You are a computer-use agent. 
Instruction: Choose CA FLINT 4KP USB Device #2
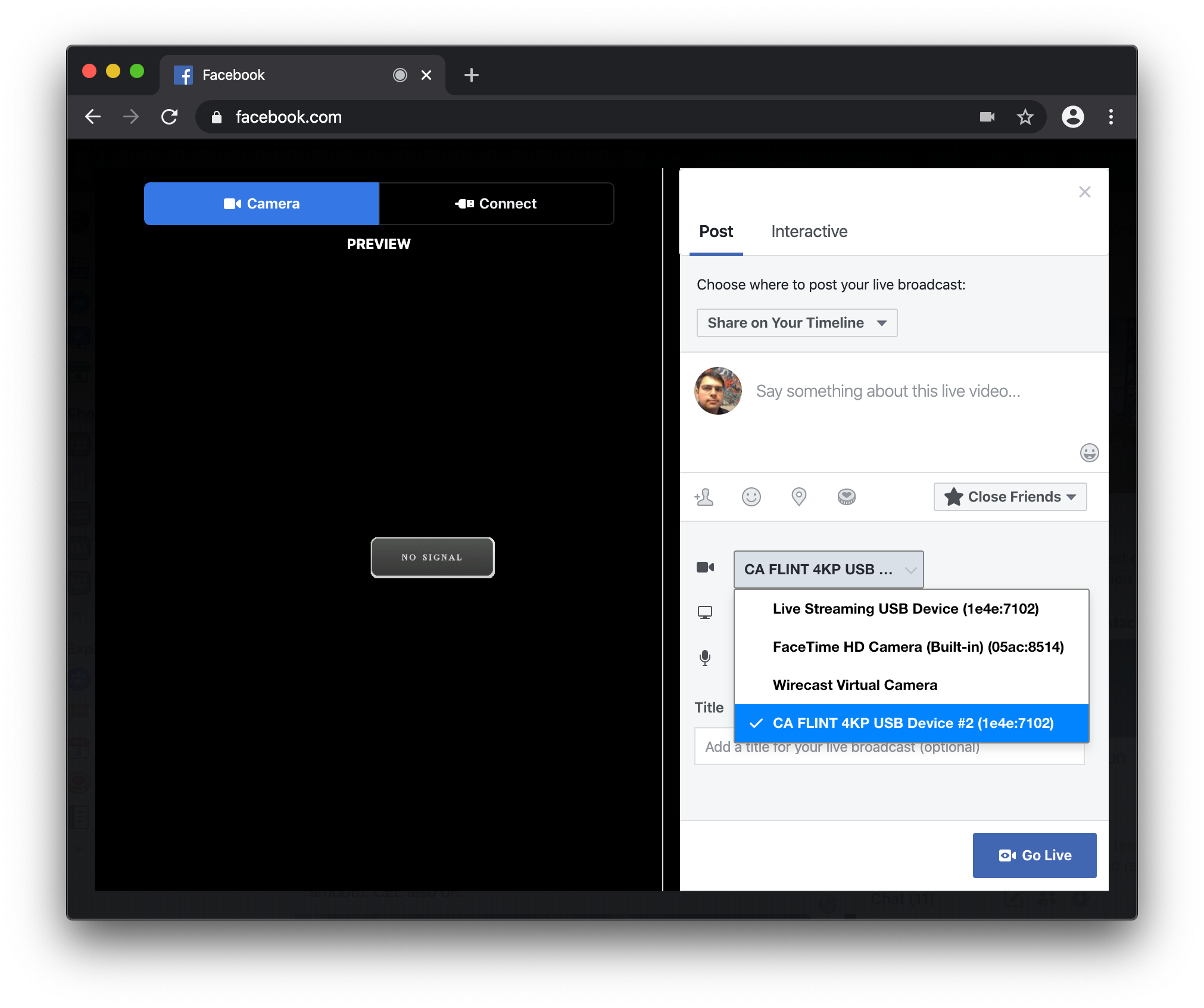click(x=912, y=723)
